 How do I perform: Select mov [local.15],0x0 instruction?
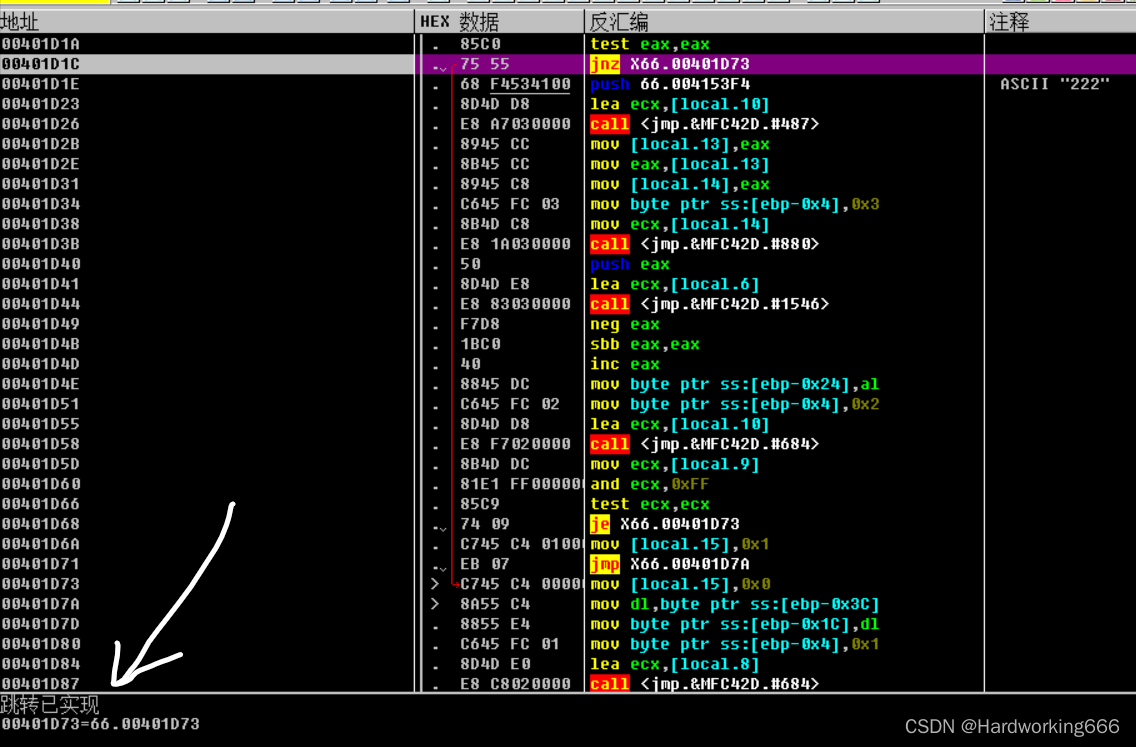coord(680,584)
